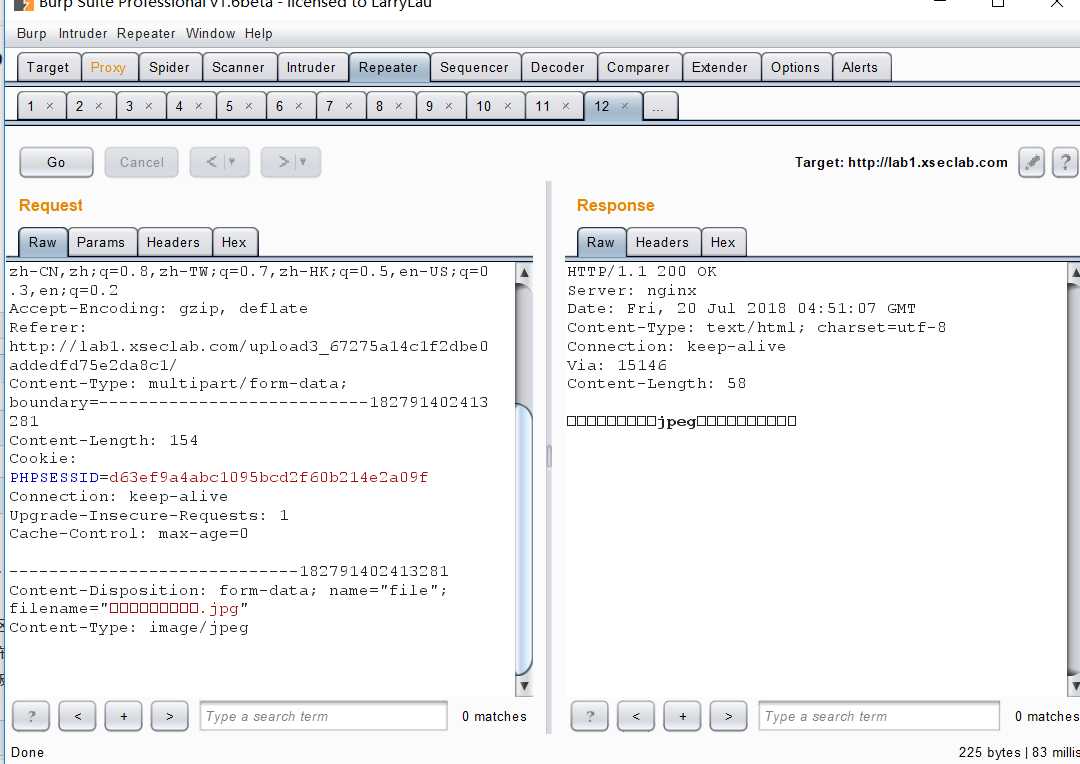Switch to the Target tool tab
This screenshot has height=764, width=1080.
coord(48,68)
